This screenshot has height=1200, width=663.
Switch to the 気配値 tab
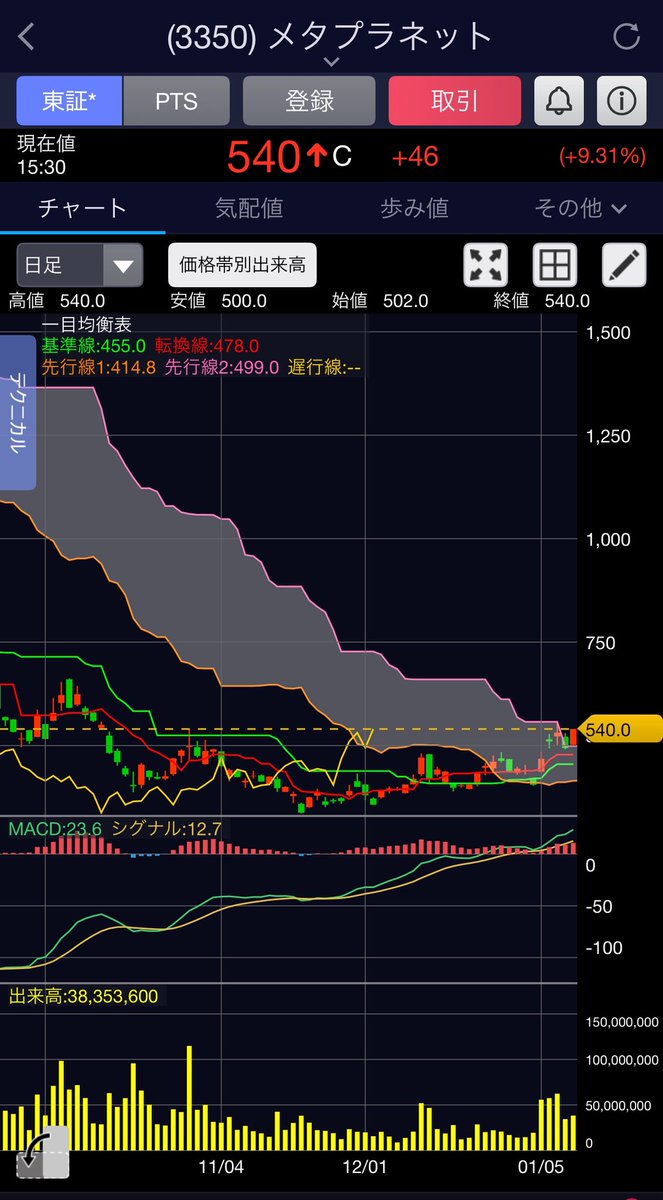(x=249, y=208)
